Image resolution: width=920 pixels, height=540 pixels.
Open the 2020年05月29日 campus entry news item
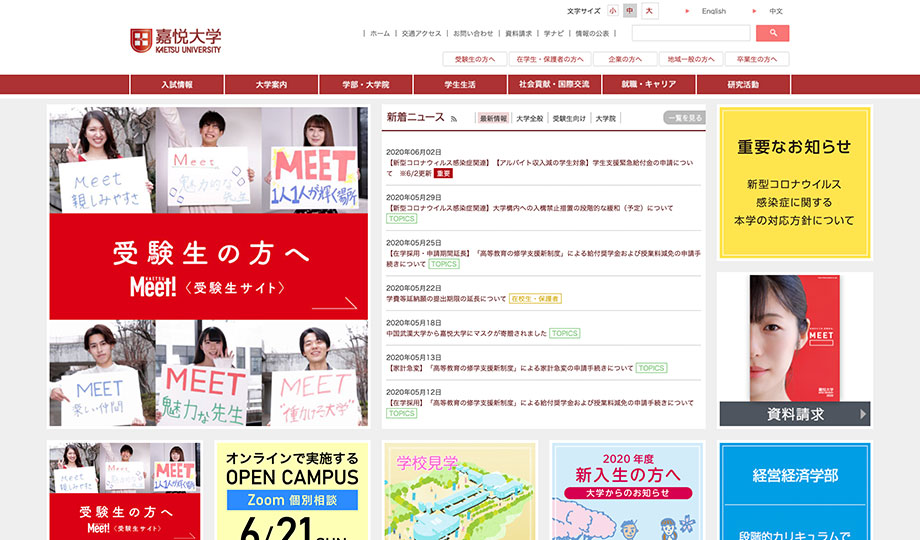[x=530, y=208]
